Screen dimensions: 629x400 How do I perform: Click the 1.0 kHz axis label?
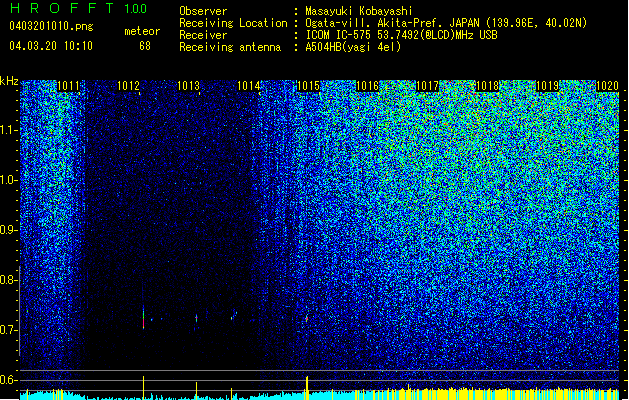point(8,181)
